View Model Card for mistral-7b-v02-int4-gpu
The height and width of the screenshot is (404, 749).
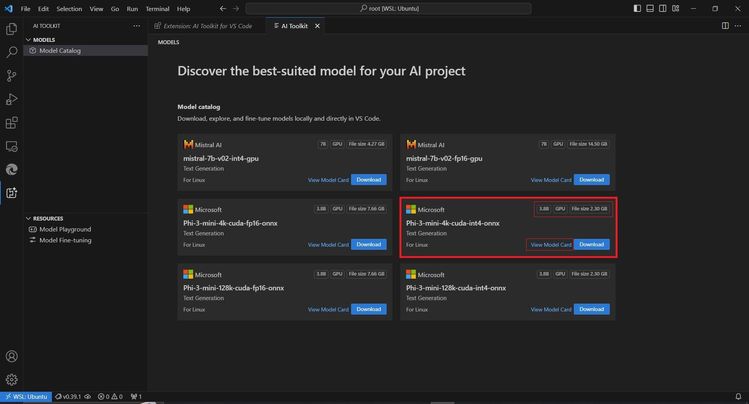click(328, 180)
